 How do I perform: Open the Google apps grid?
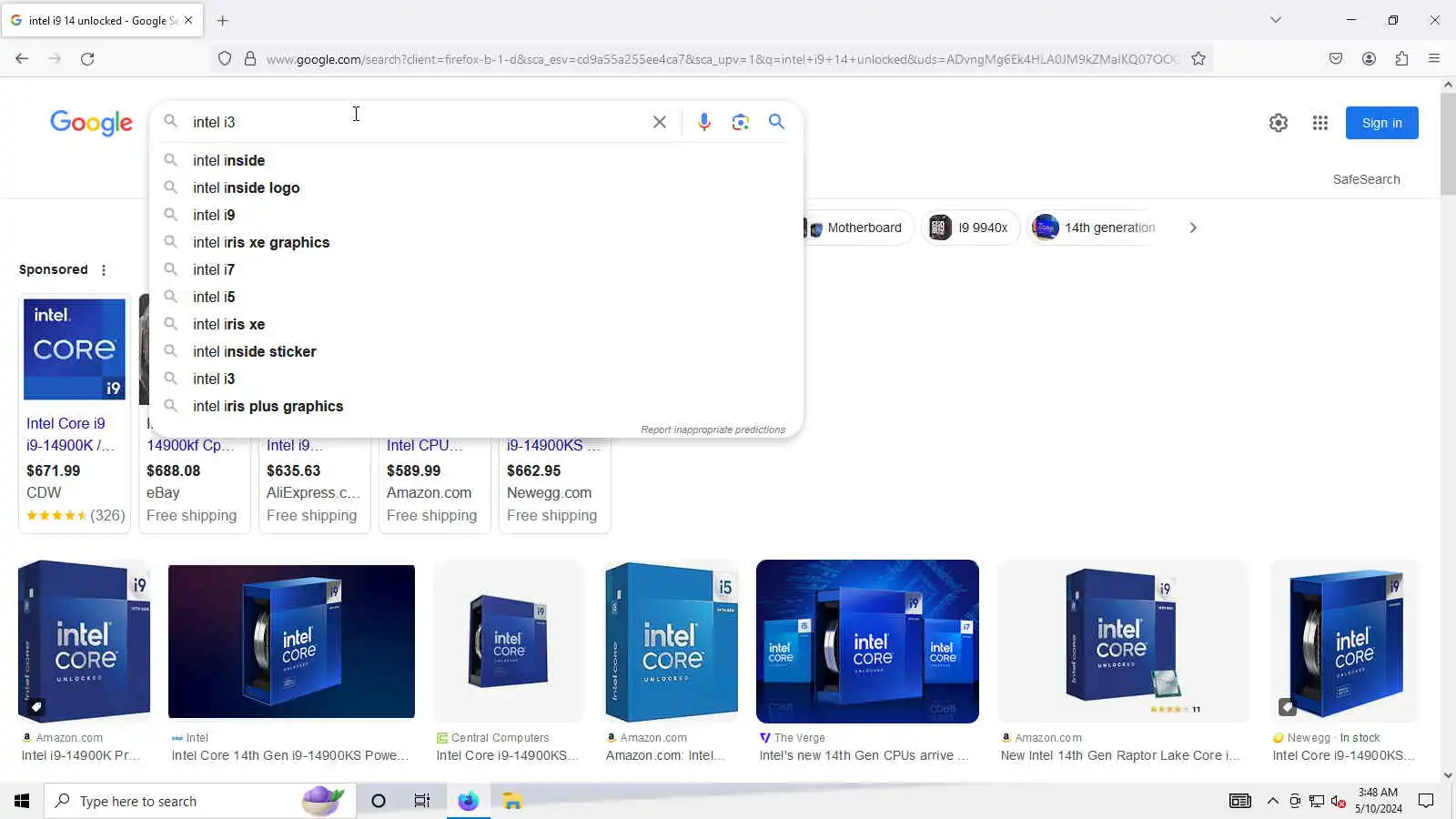[1320, 123]
